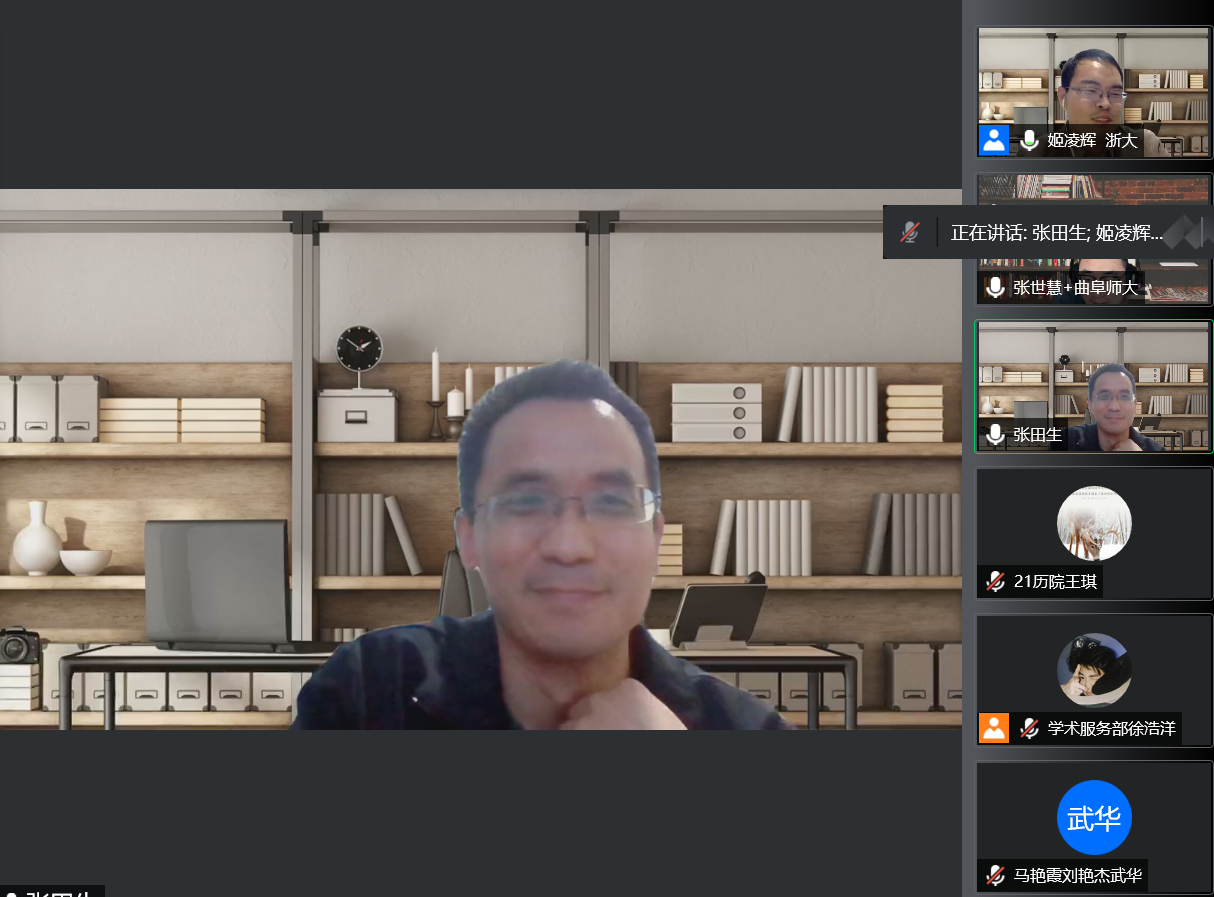
Task: Click the orange co-host icon beside 学术服务部徐浩洋
Action: click(994, 728)
